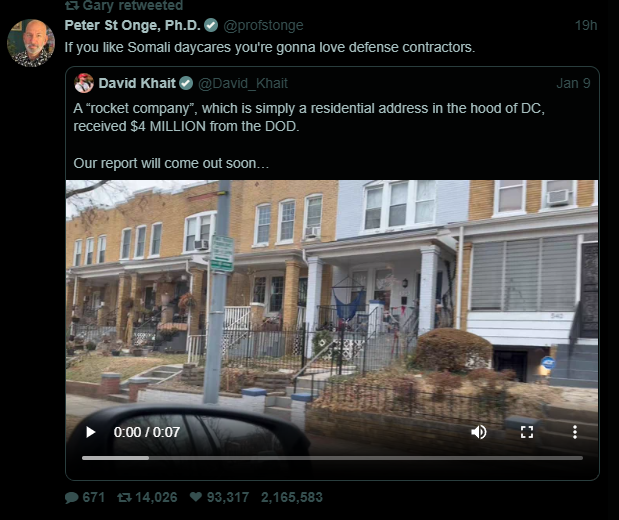Seek using the video progress bar

(332, 458)
